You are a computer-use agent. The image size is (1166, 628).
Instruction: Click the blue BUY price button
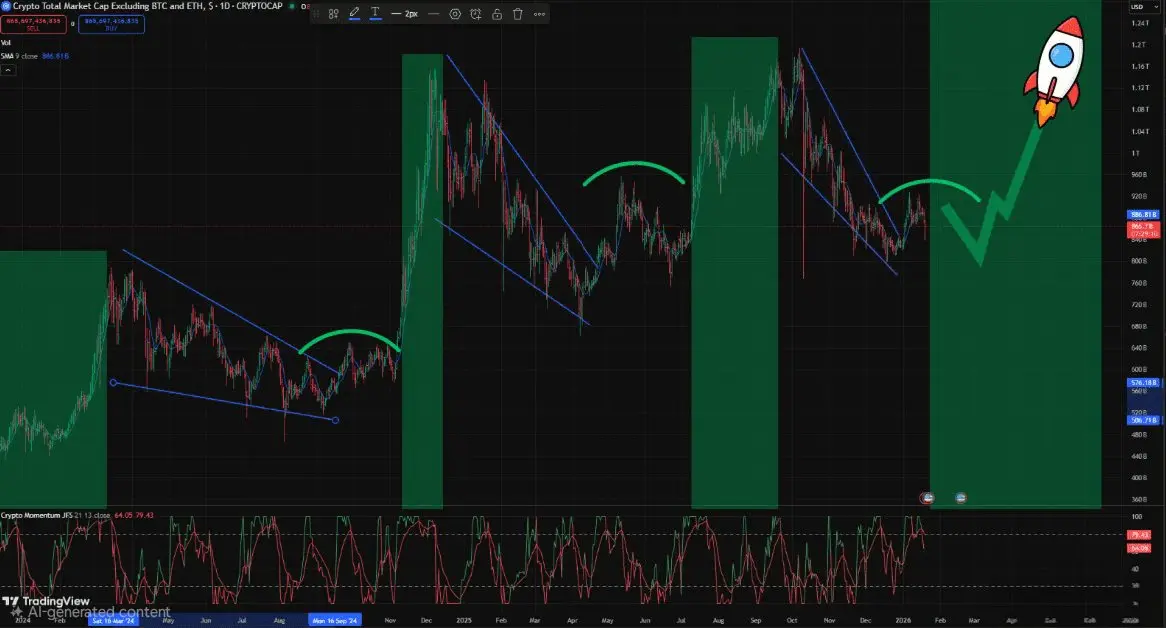pos(112,24)
